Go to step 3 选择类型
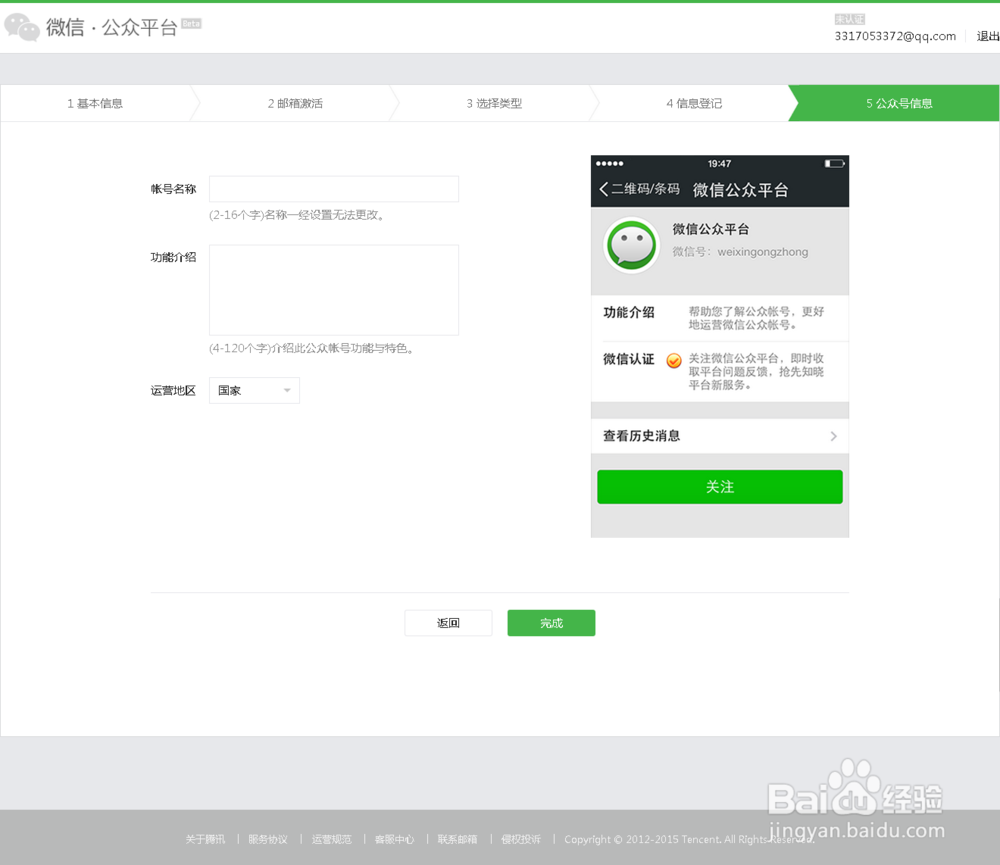This screenshot has width=1000, height=865. [494, 103]
